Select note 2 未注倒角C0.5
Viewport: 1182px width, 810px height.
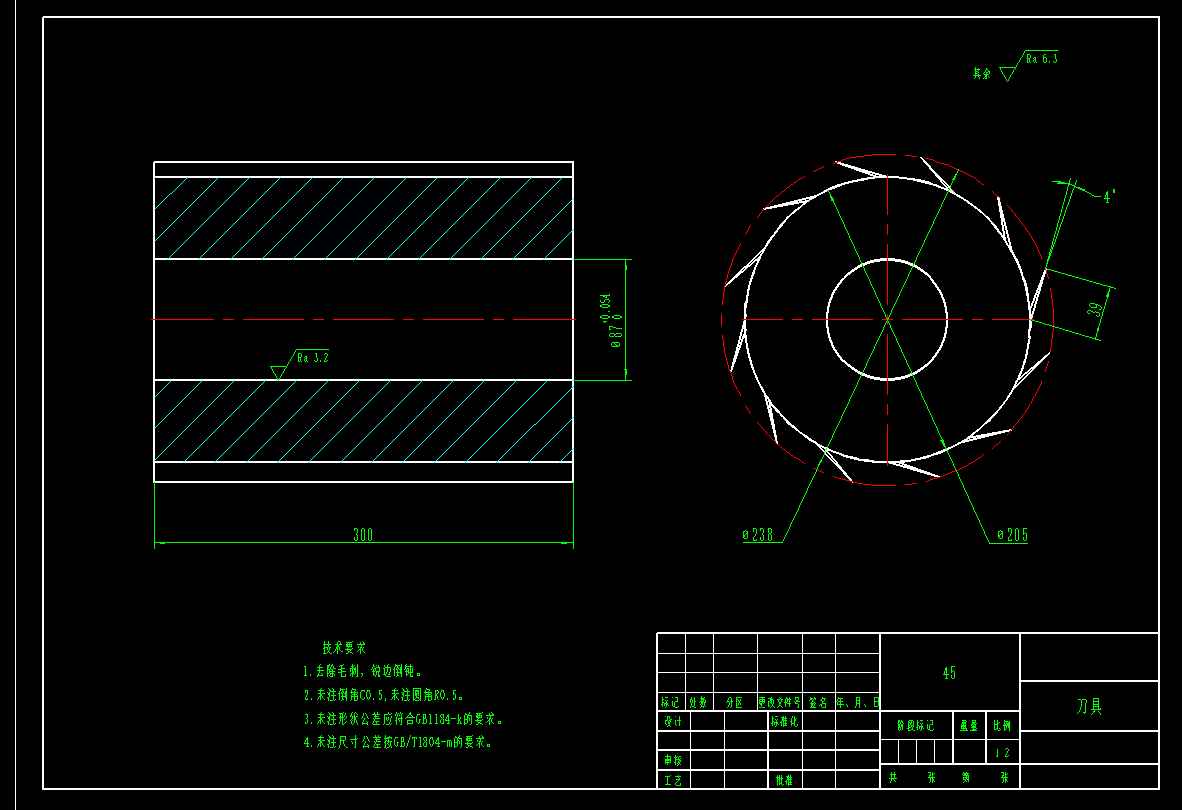click(384, 695)
